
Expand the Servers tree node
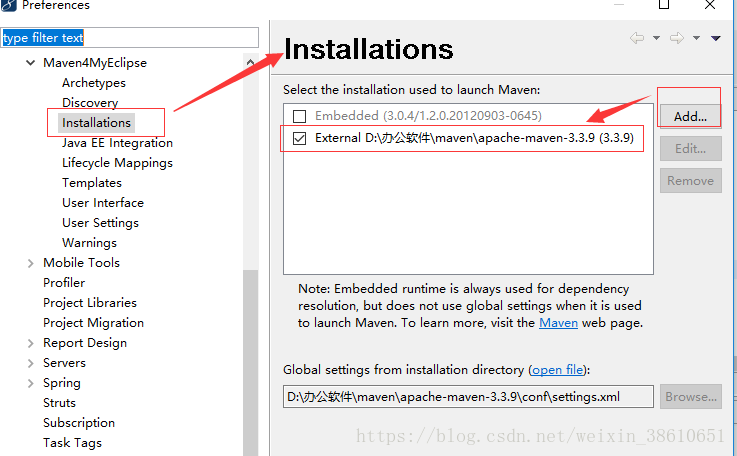31,363
